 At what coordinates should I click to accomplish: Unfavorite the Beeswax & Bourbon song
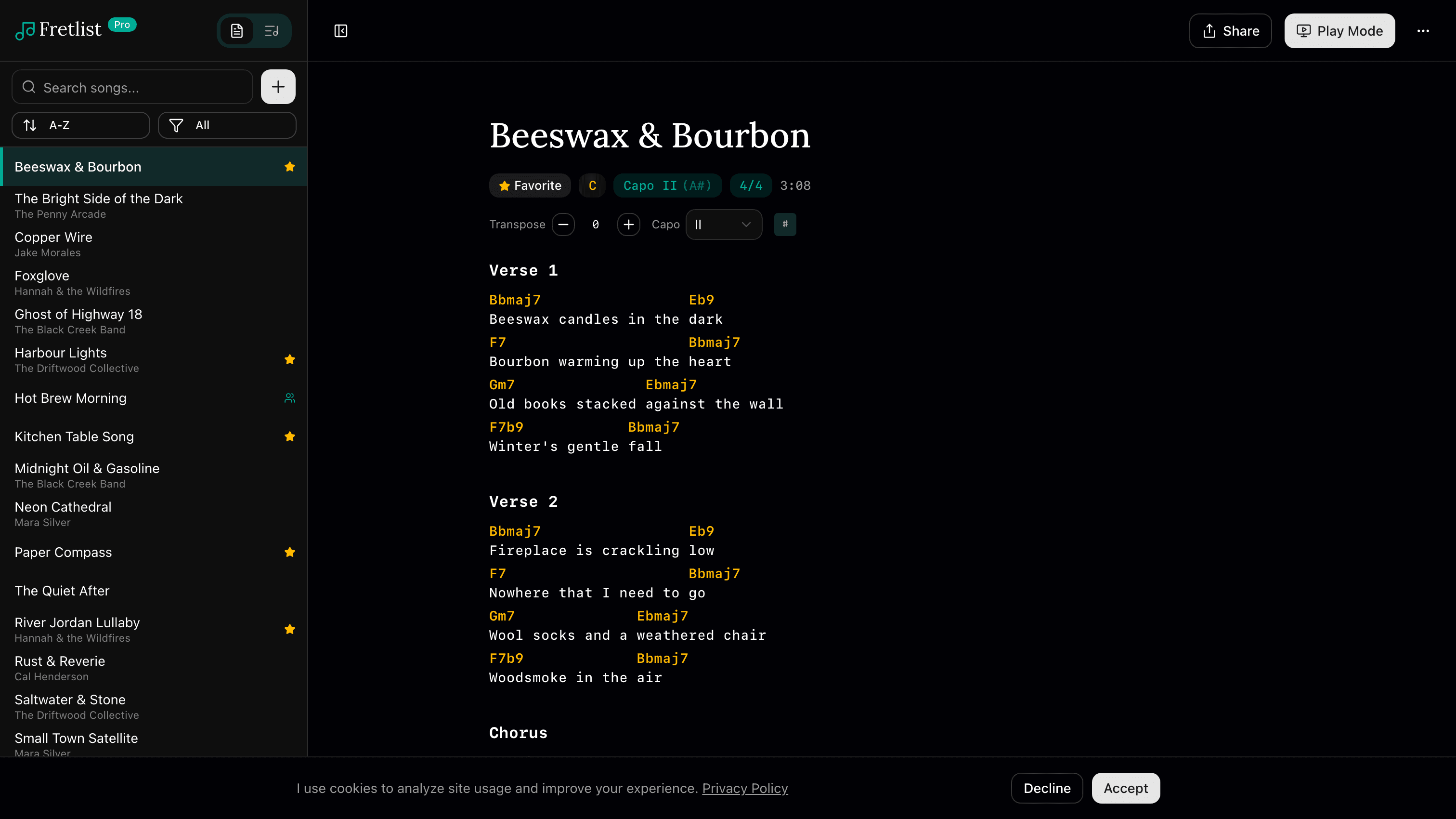click(289, 166)
